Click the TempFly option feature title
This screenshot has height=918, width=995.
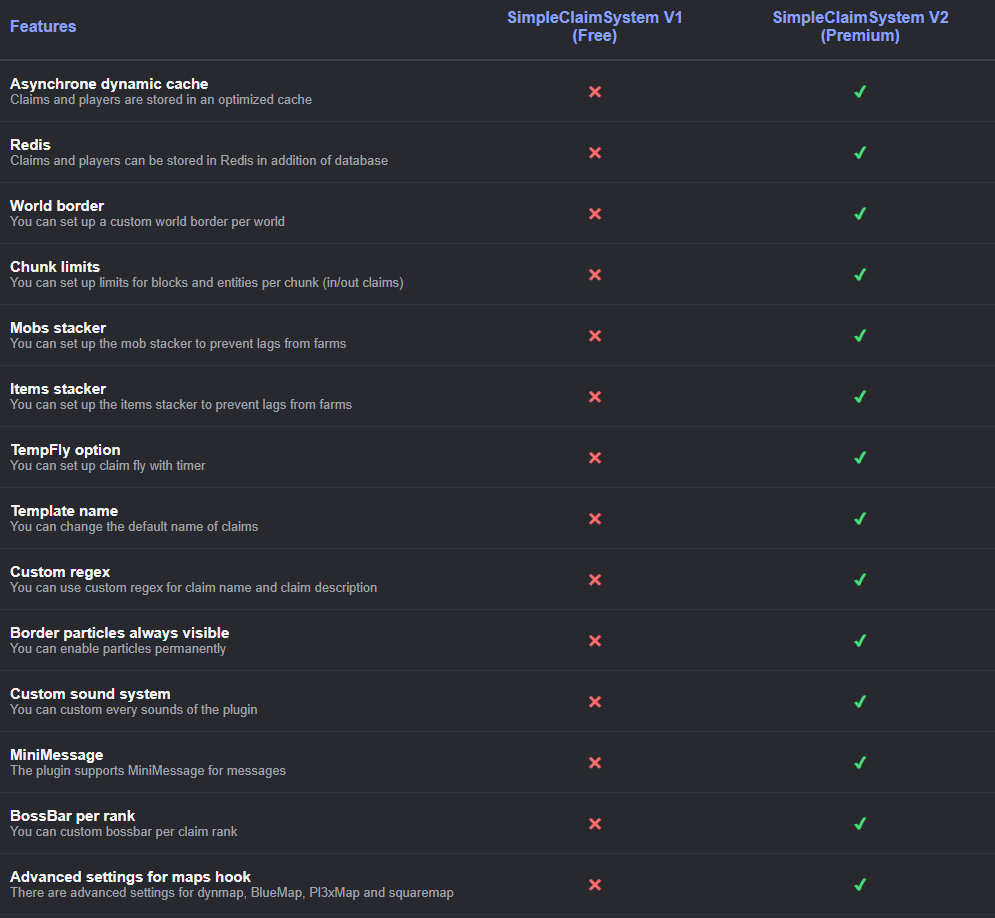pyautogui.click(x=65, y=450)
